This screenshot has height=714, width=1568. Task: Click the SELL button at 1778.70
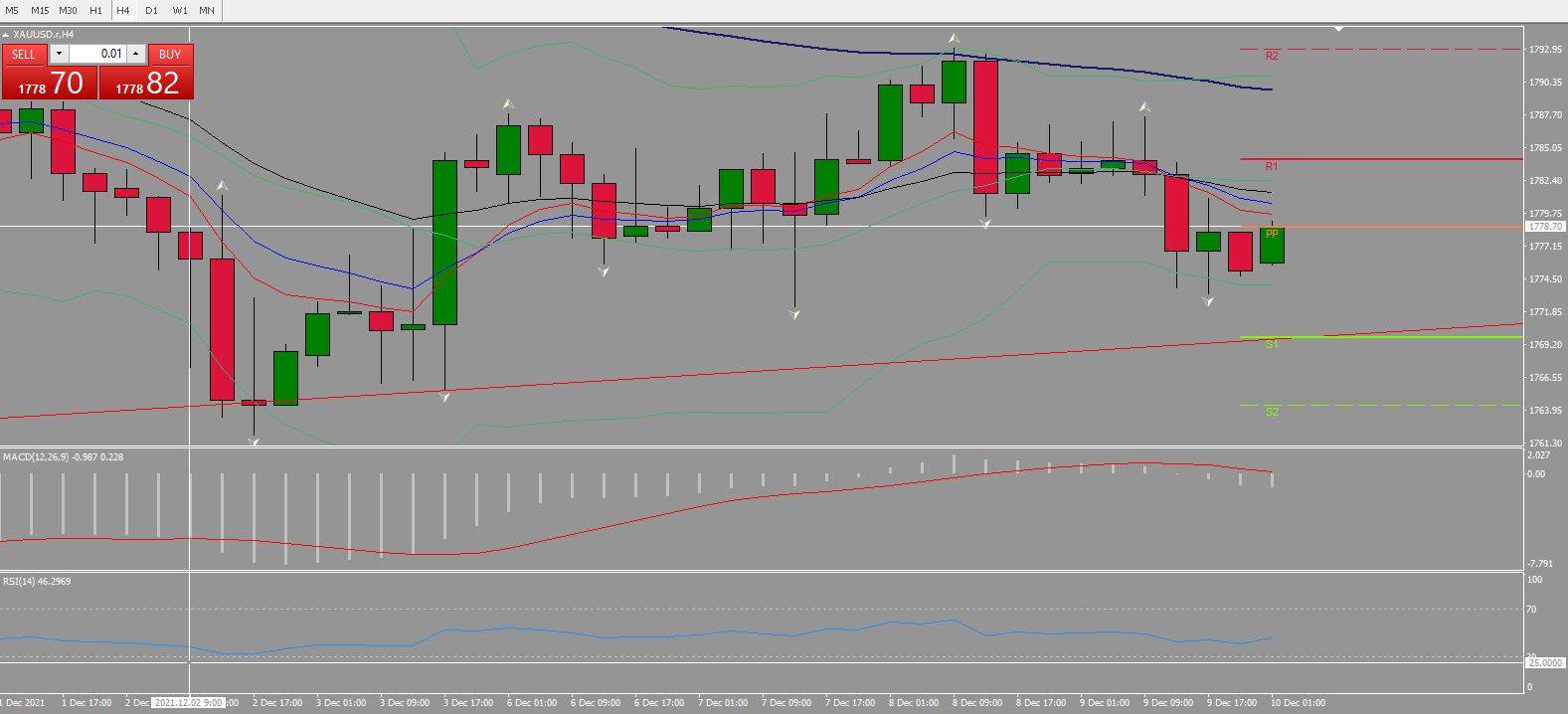tap(49, 83)
